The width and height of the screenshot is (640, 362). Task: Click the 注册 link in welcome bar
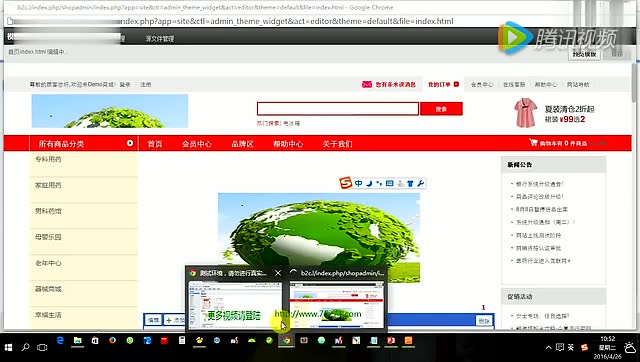pos(146,84)
